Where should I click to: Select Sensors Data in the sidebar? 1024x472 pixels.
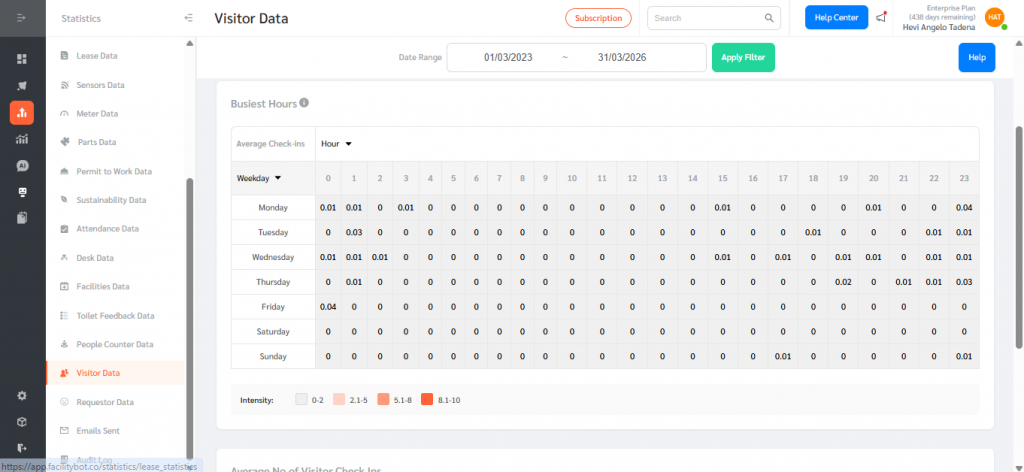tap(98, 85)
